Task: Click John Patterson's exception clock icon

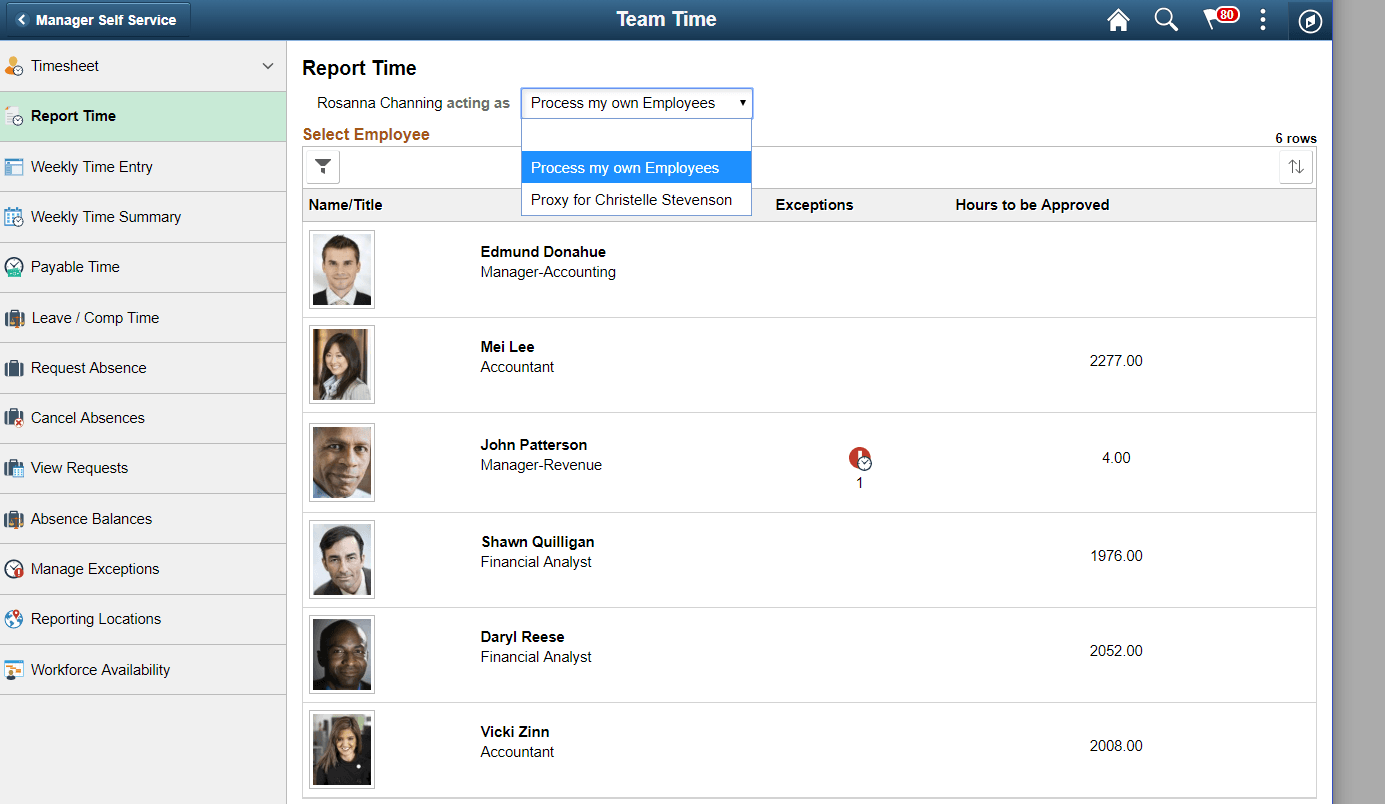Action: (x=859, y=458)
